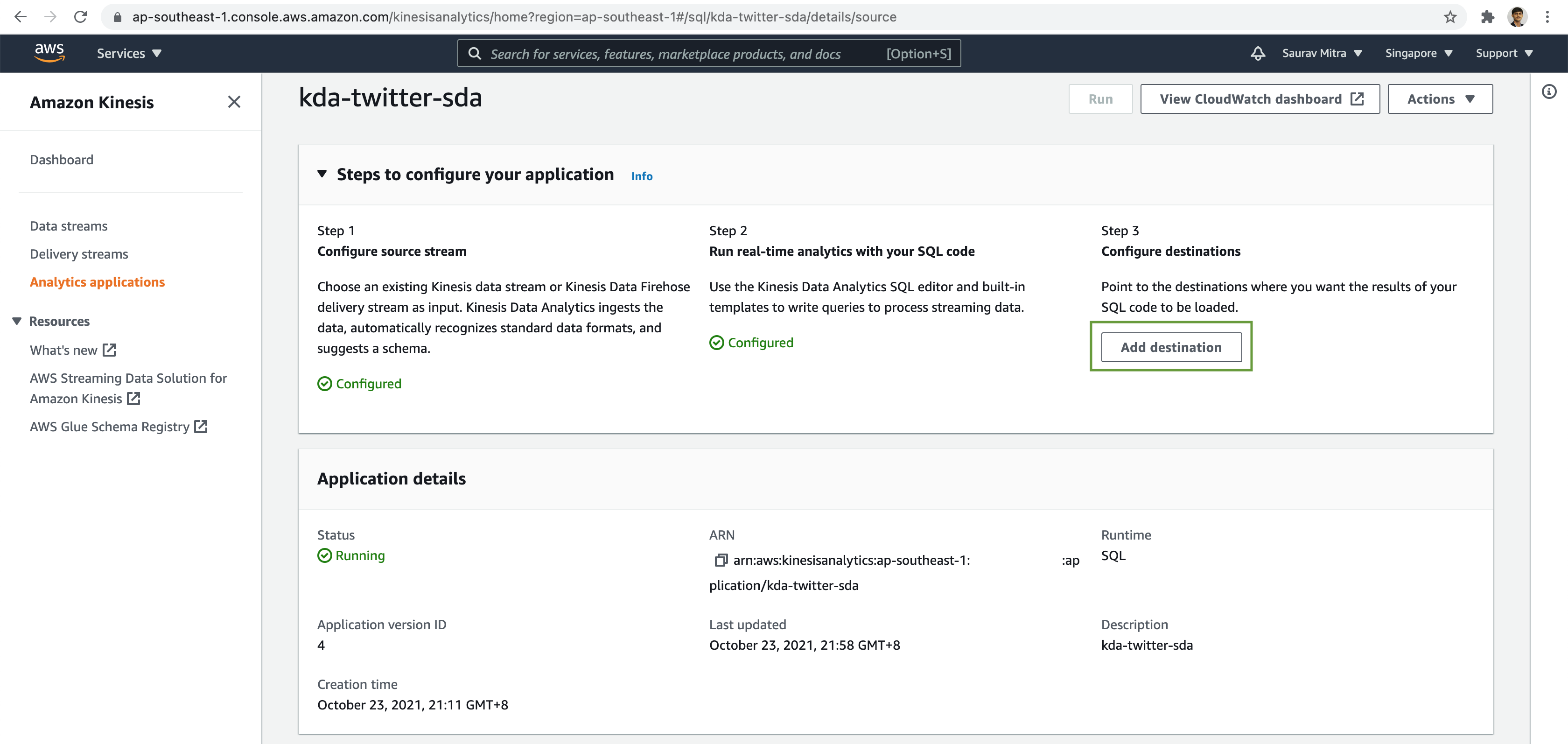
Task: Collapse the Steps to configure your application section
Action: 322,174
